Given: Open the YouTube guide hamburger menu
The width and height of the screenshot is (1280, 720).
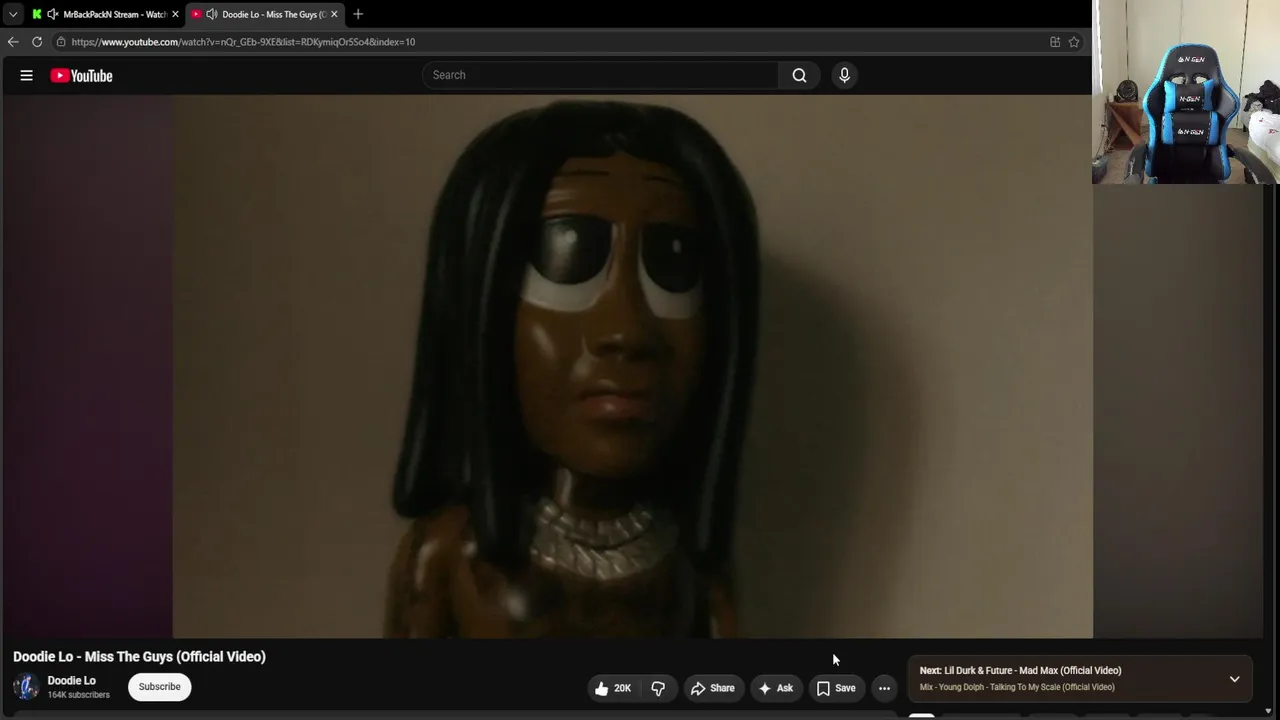Looking at the screenshot, I should click(x=27, y=75).
